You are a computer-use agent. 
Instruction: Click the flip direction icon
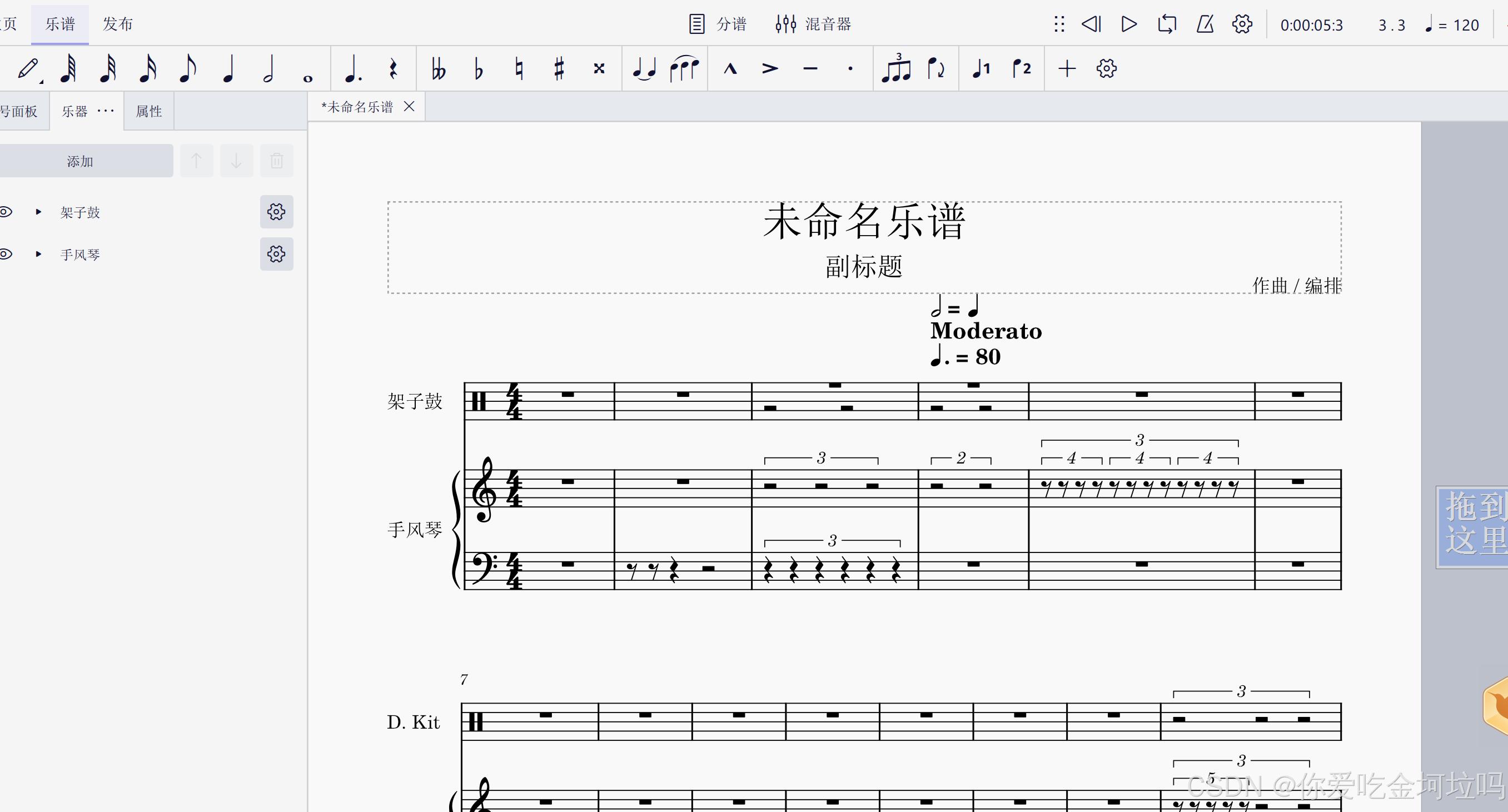click(935, 68)
